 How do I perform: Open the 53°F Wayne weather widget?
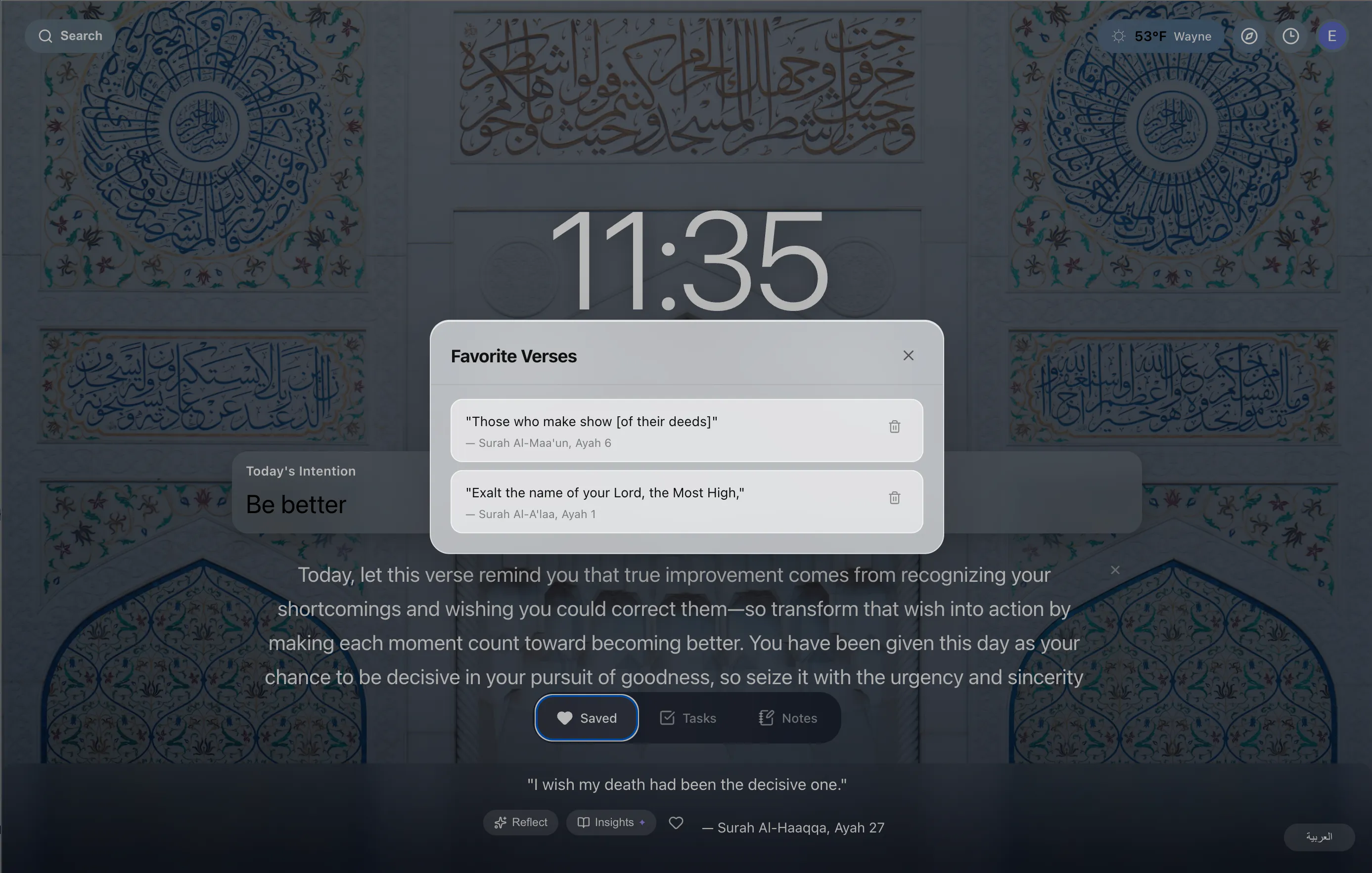click(x=1161, y=37)
